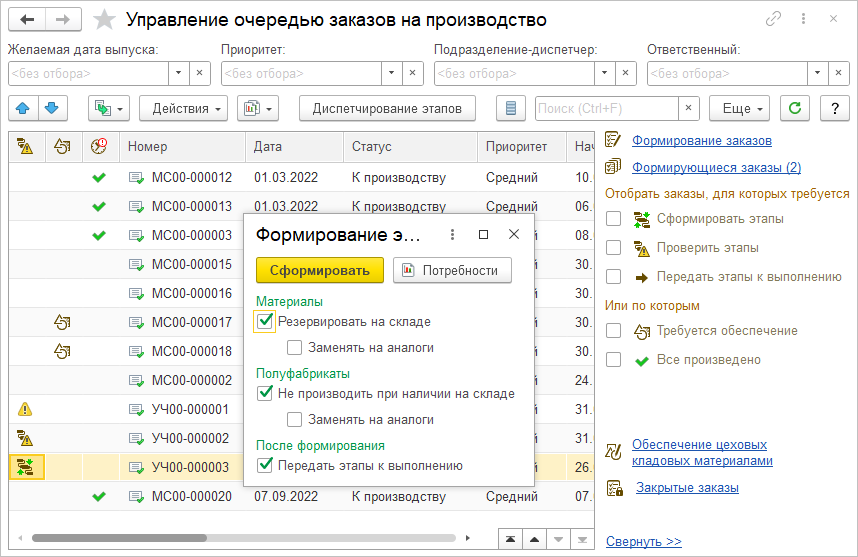Jump to the first row of the list
Viewport: 858px width, 557px height.
point(511,539)
